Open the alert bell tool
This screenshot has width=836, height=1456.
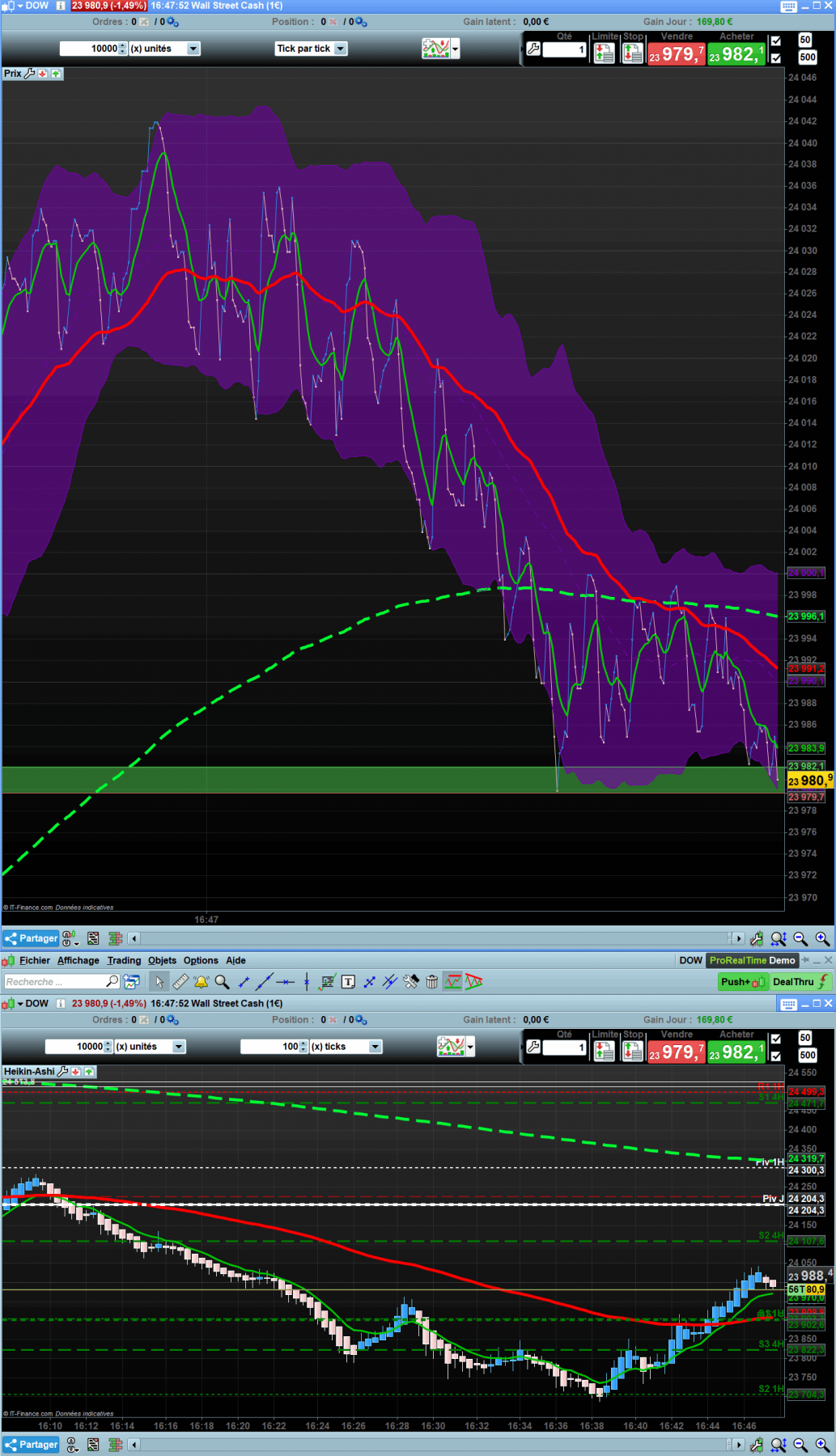coord(201,982)
